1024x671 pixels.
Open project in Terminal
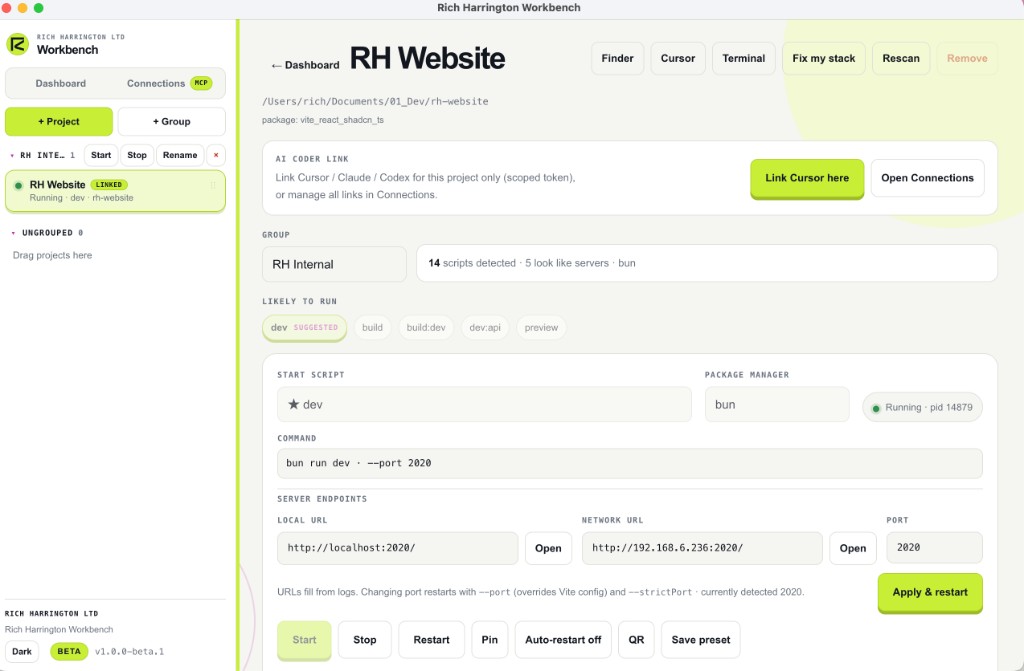tap(744, 58)
